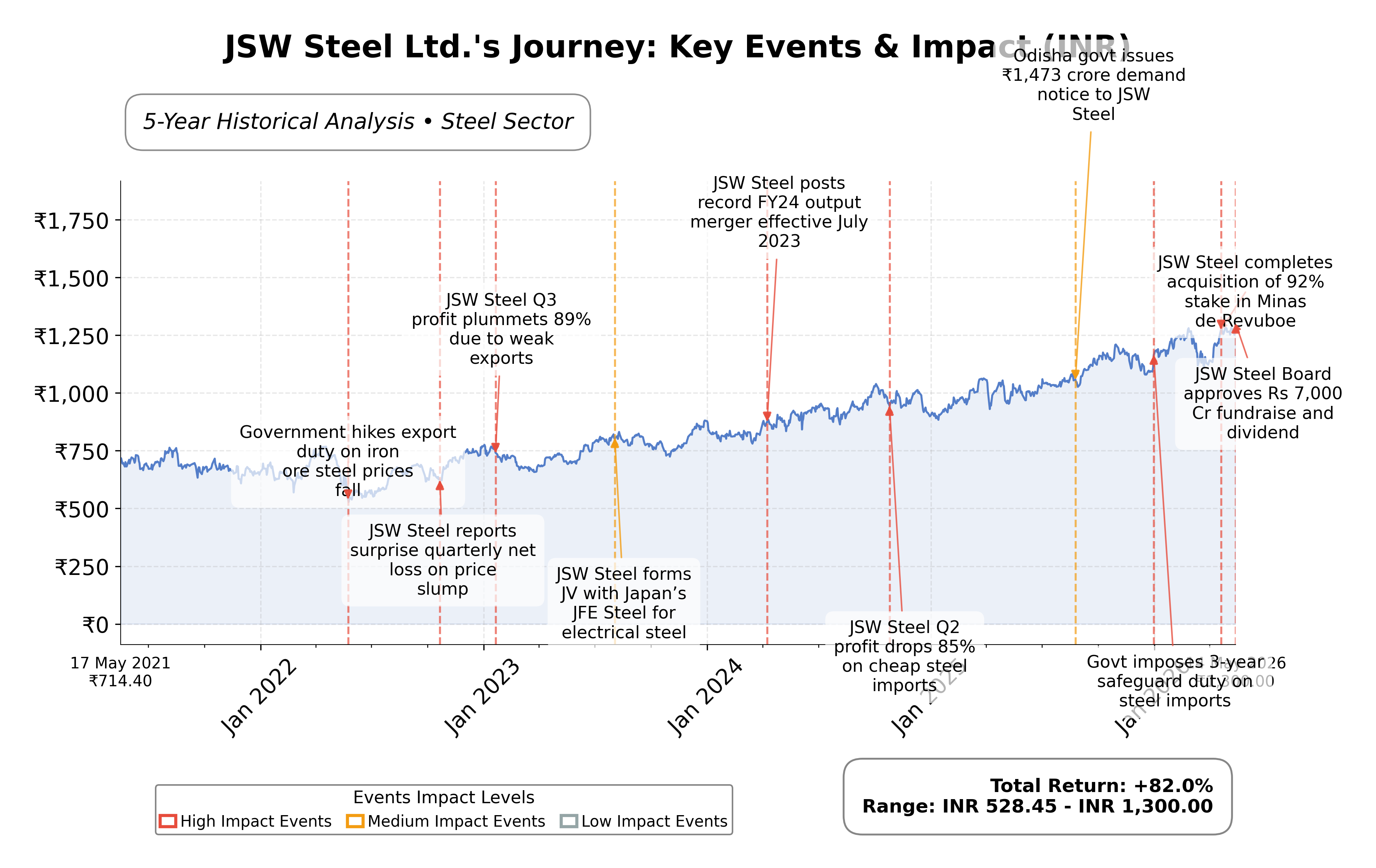Click the ₹0 y-axis label

tap(95, 624)
